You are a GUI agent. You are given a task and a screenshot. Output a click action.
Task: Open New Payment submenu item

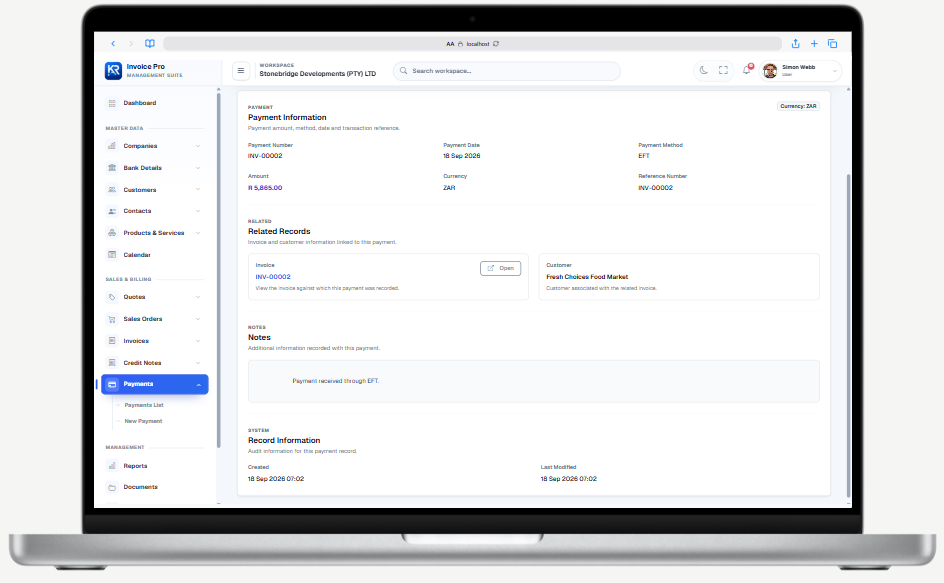[x=143, y=421]
